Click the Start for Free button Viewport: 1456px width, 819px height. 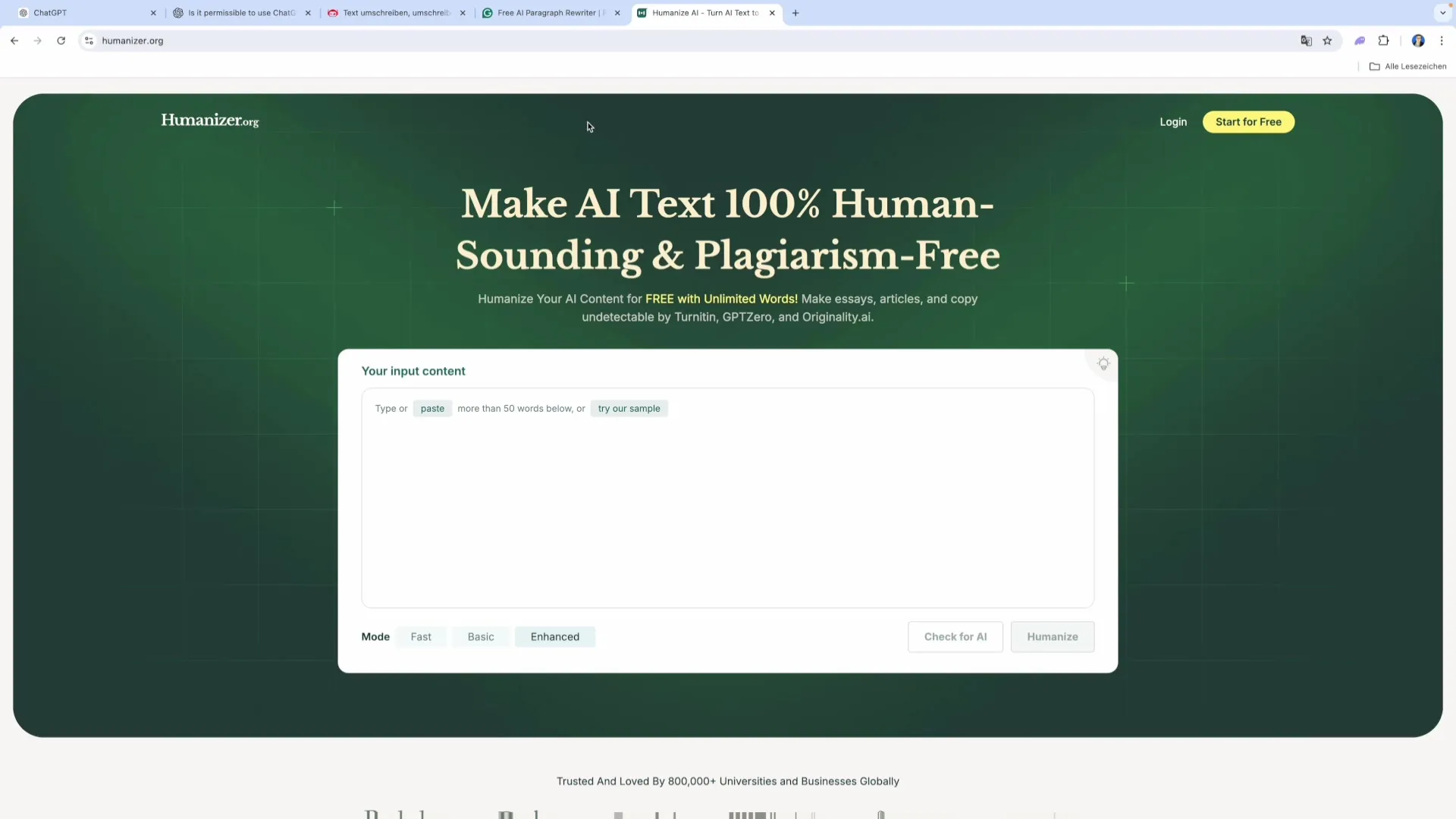[x=1248, y=122]
